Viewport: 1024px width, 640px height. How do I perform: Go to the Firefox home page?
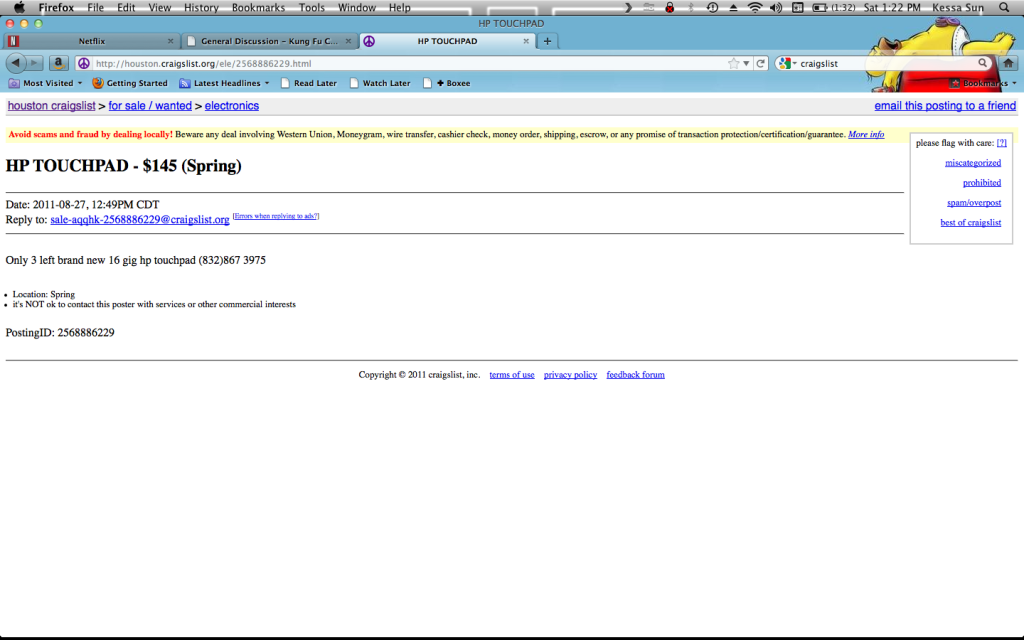pos(1008,63)
